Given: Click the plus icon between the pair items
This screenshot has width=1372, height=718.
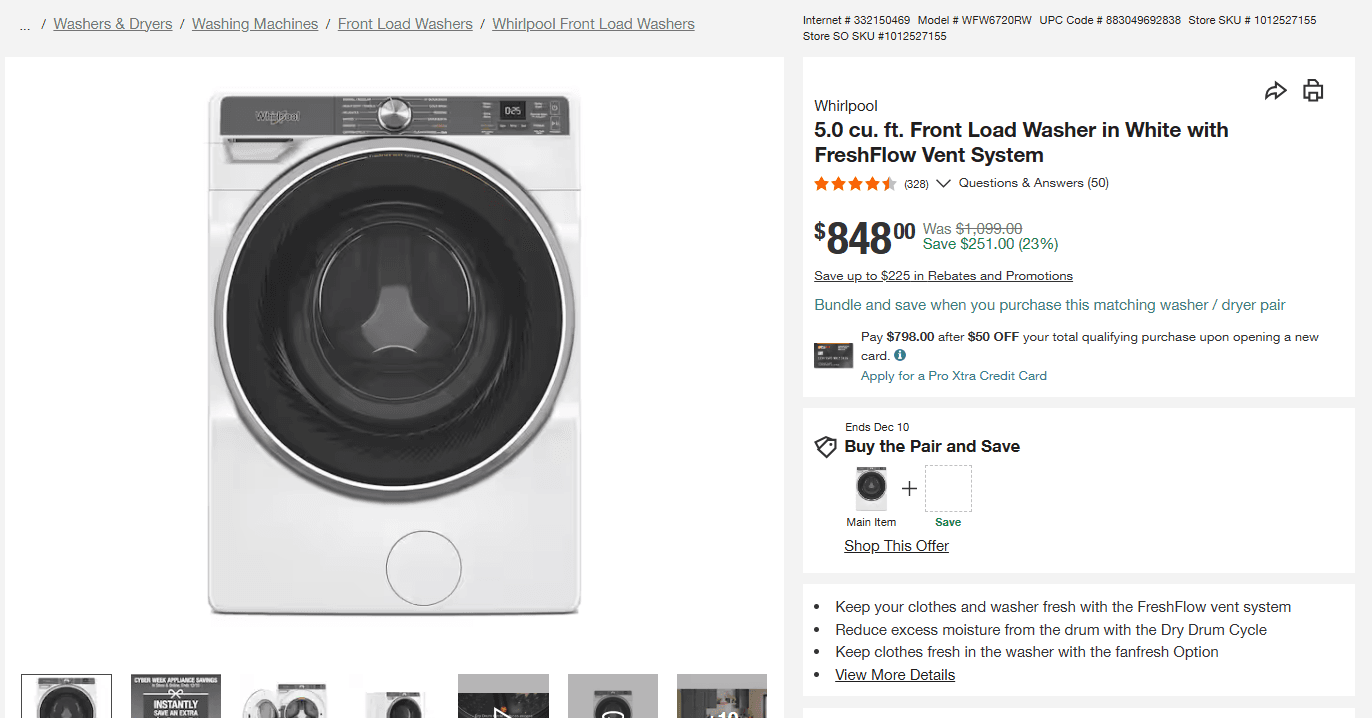Looking at the screenshot, I should (x=909, y=488).
